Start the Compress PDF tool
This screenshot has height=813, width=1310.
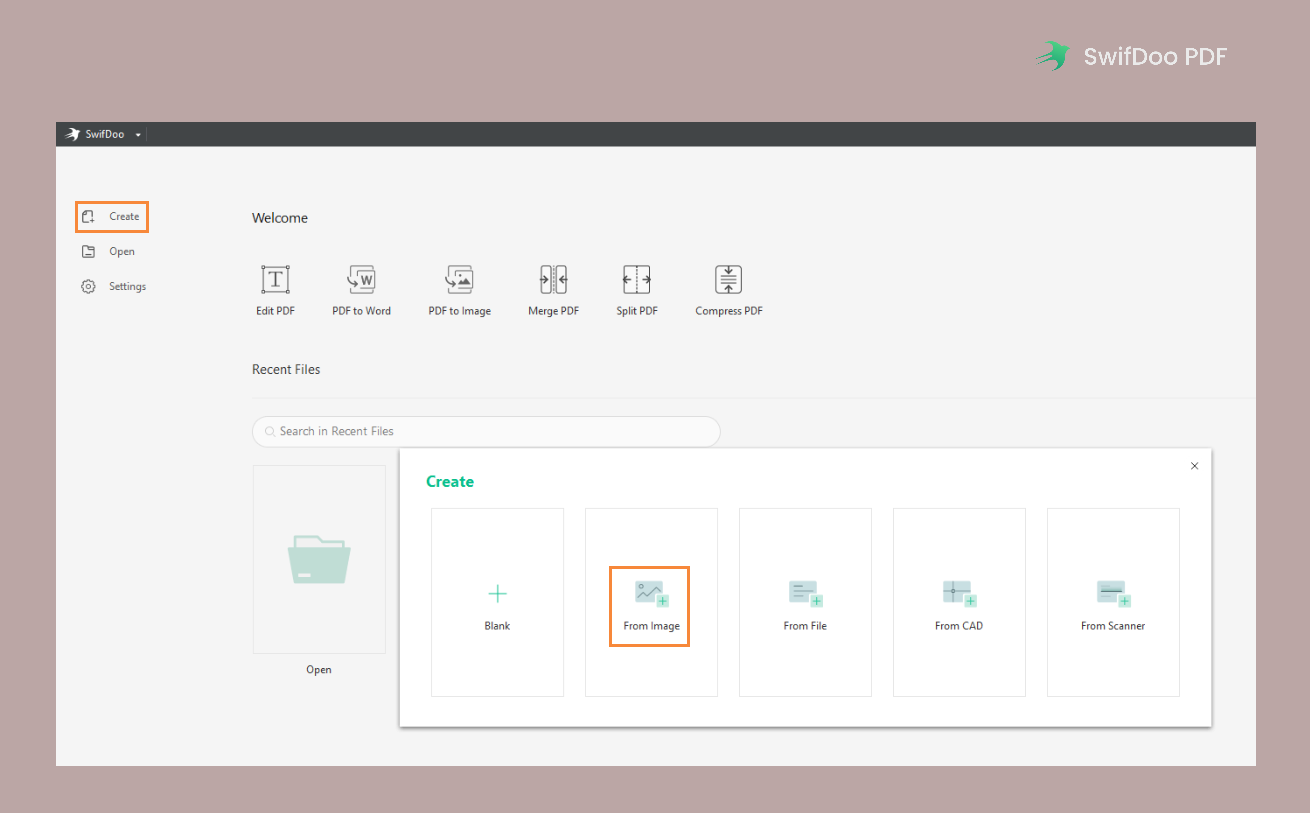[728, 290]
